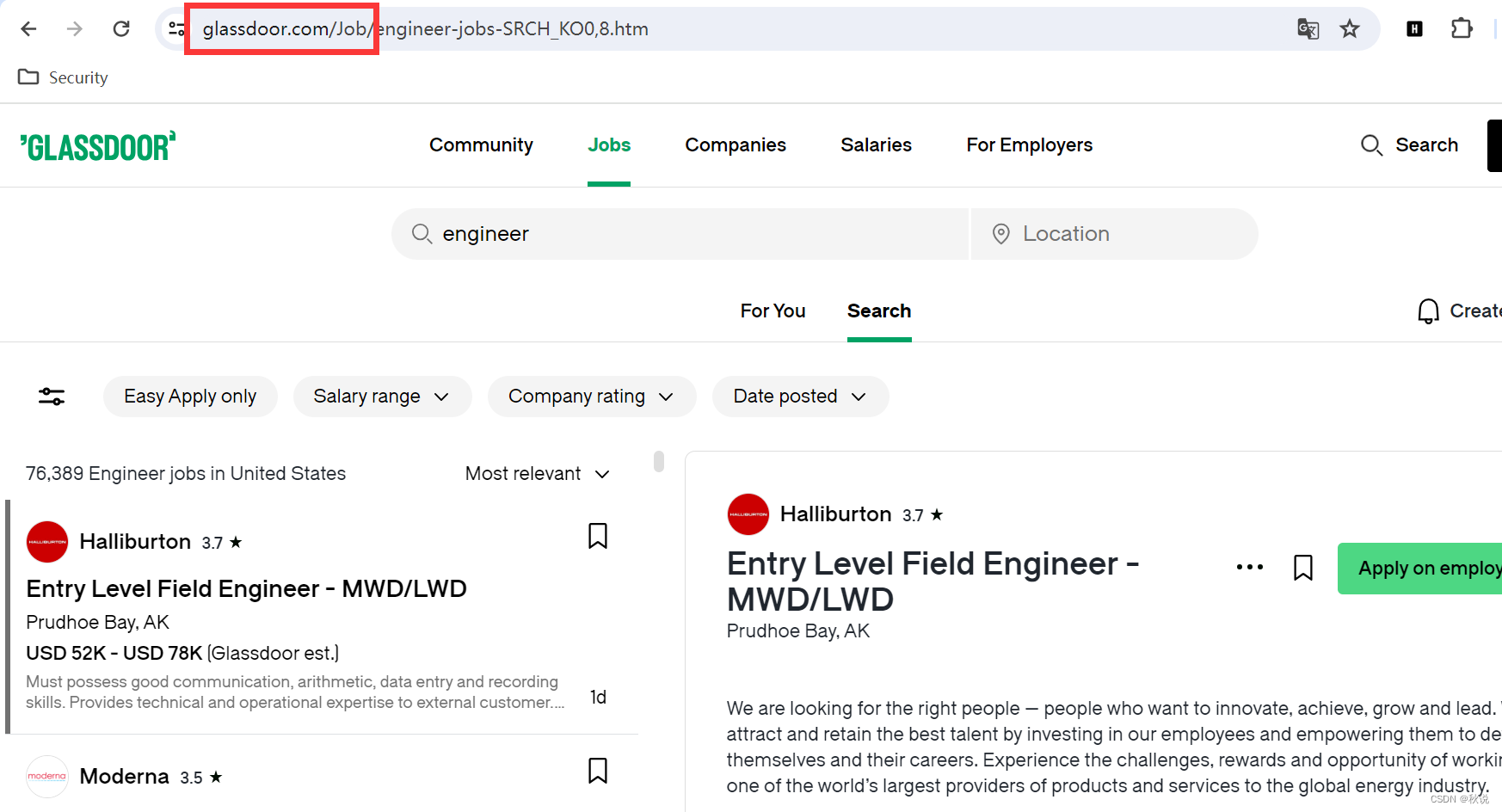This screenshot has height=812, width=1502.
Task: Toggle the Easy Apply only filter
Action: (190, 397)
